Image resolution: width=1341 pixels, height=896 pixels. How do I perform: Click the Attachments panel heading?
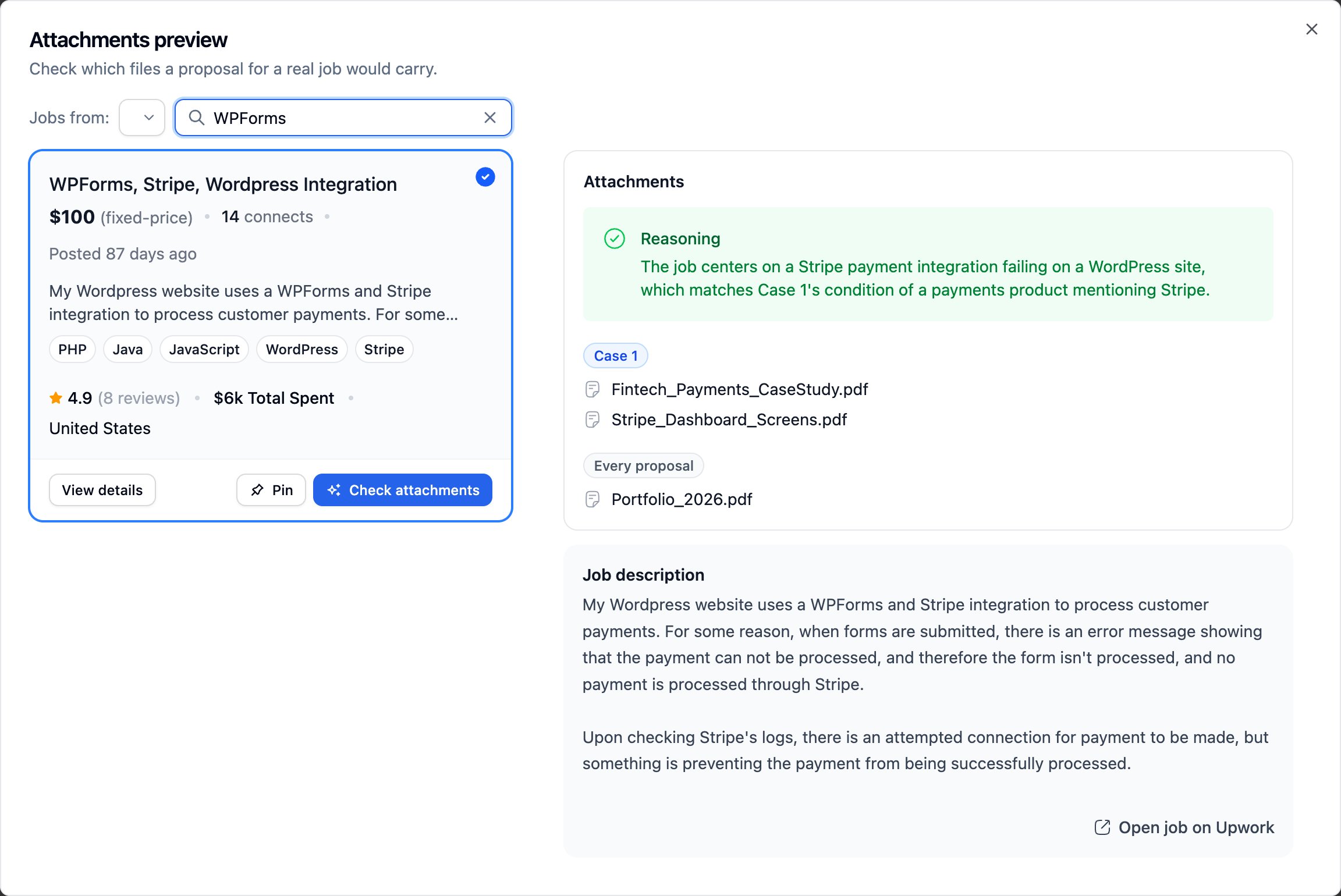[x=634, y=182]
